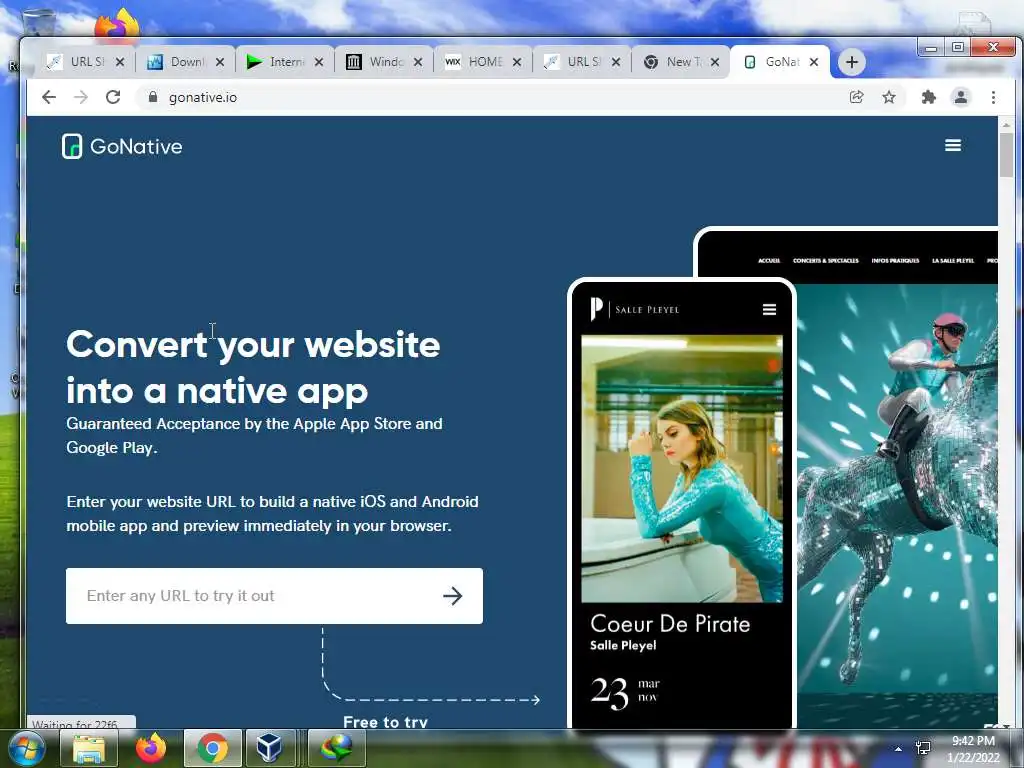Click the GoNative logo

click(122, 146)
